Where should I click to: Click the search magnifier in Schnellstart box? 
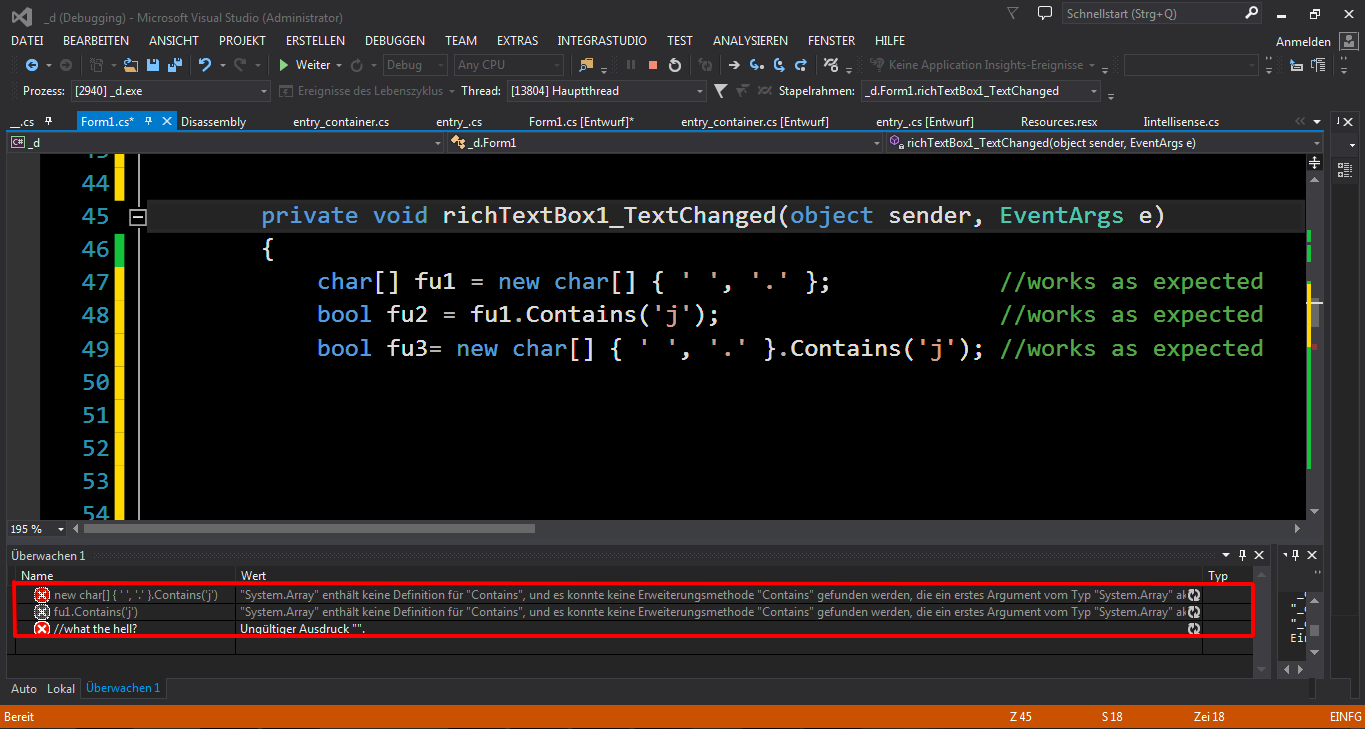pos(1251,14)
